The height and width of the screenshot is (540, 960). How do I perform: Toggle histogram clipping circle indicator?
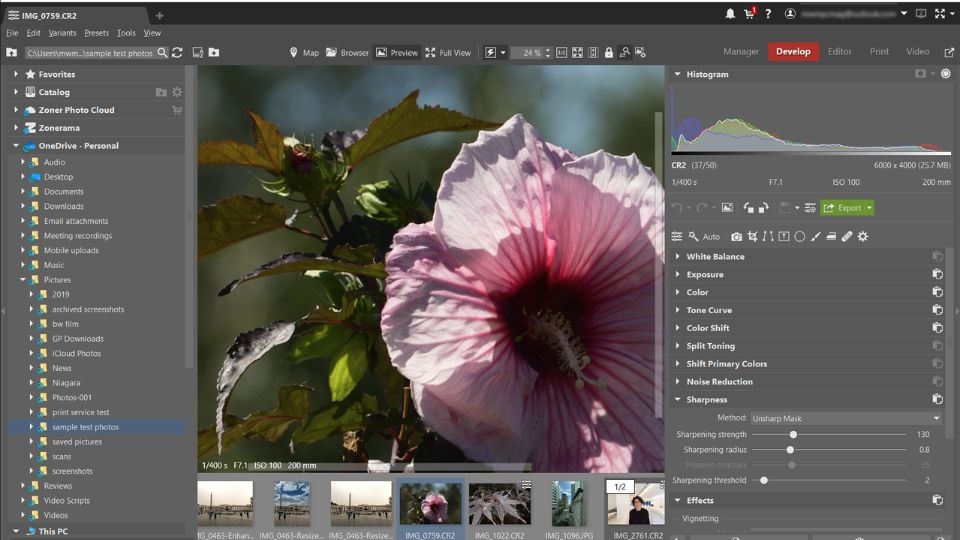point(946,73)
